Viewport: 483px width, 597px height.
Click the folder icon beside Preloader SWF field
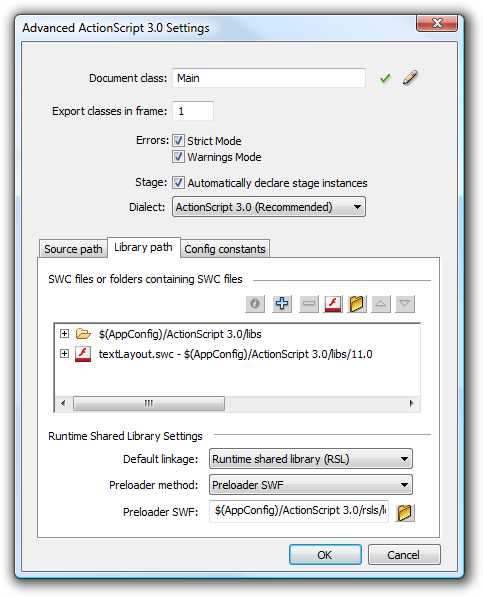(x=405, y=512)
